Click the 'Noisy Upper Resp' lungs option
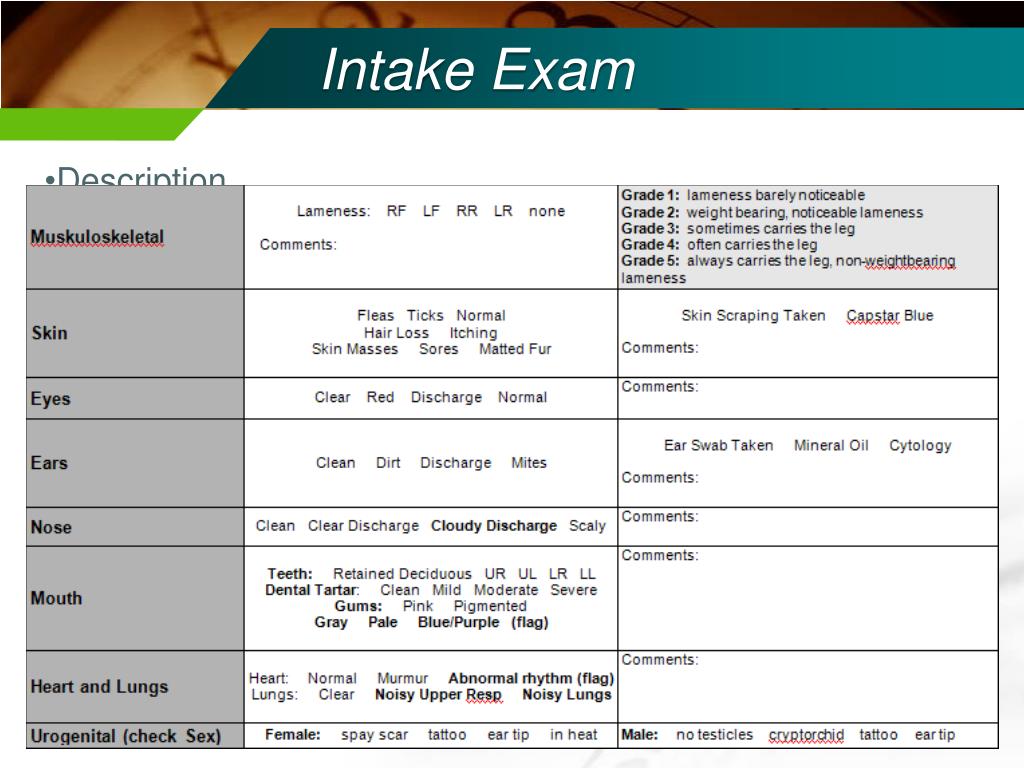Screen dimensions: 1024x768 (439, 695)
